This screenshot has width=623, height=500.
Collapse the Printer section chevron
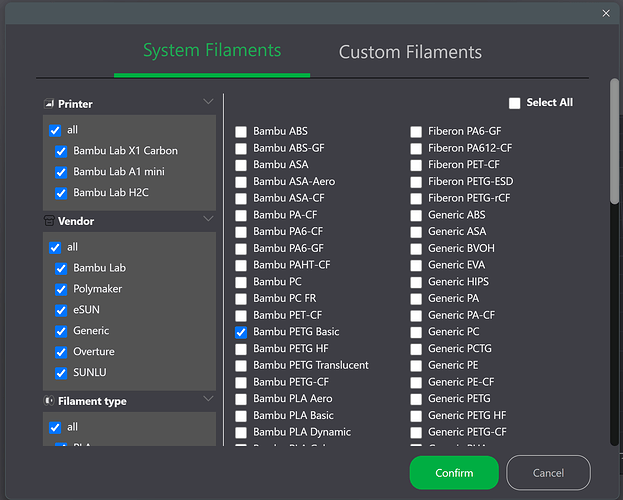(x=208, y=102)
